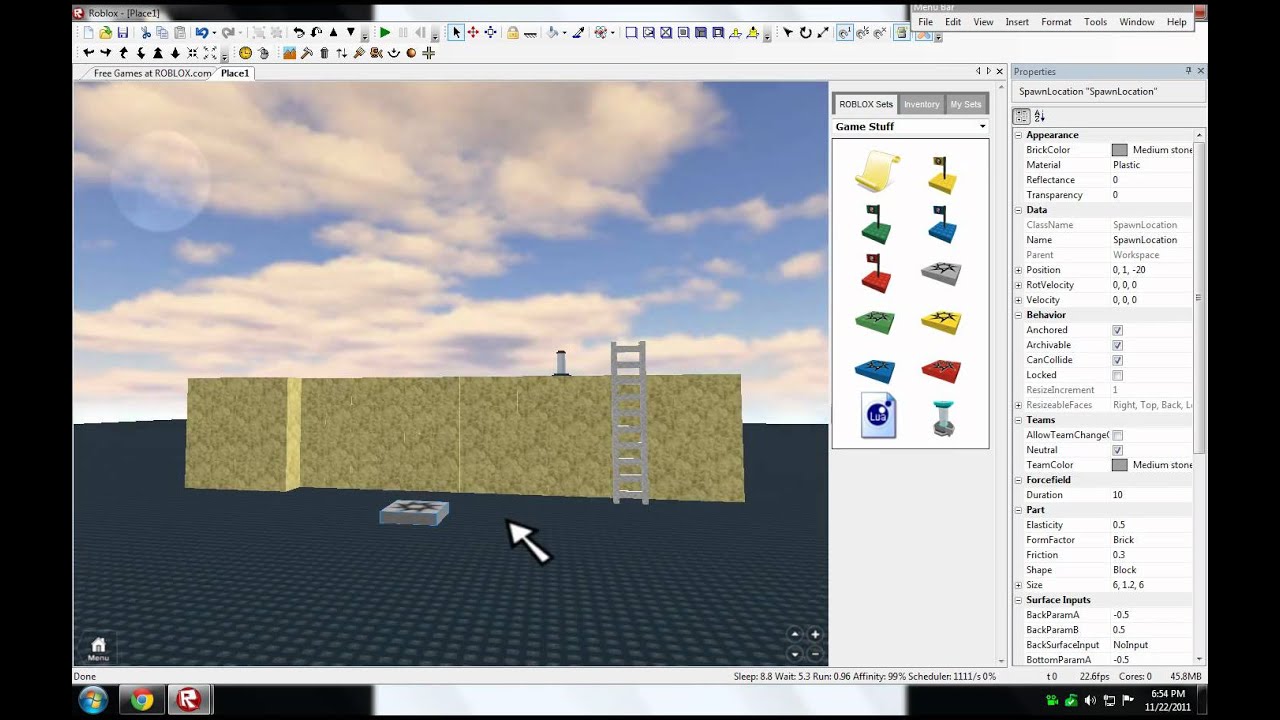
Task: Toggle the Neutral checkbox
Action: [1117, 450]
